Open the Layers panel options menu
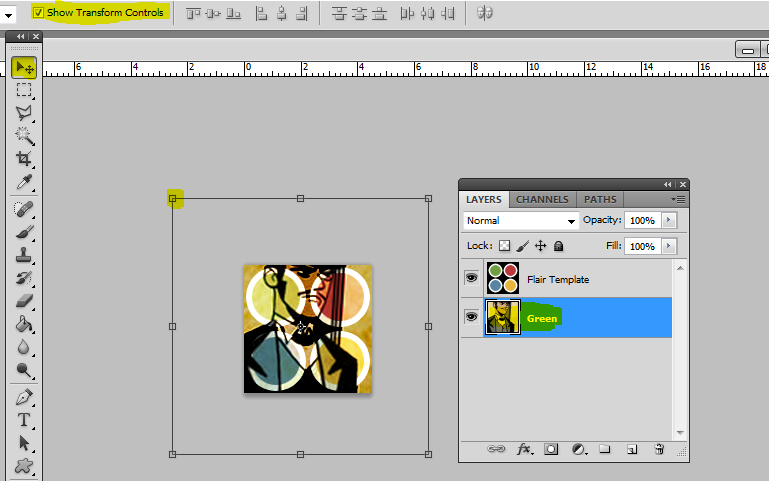This screenshot has width=769, height=481. (678, 200)
